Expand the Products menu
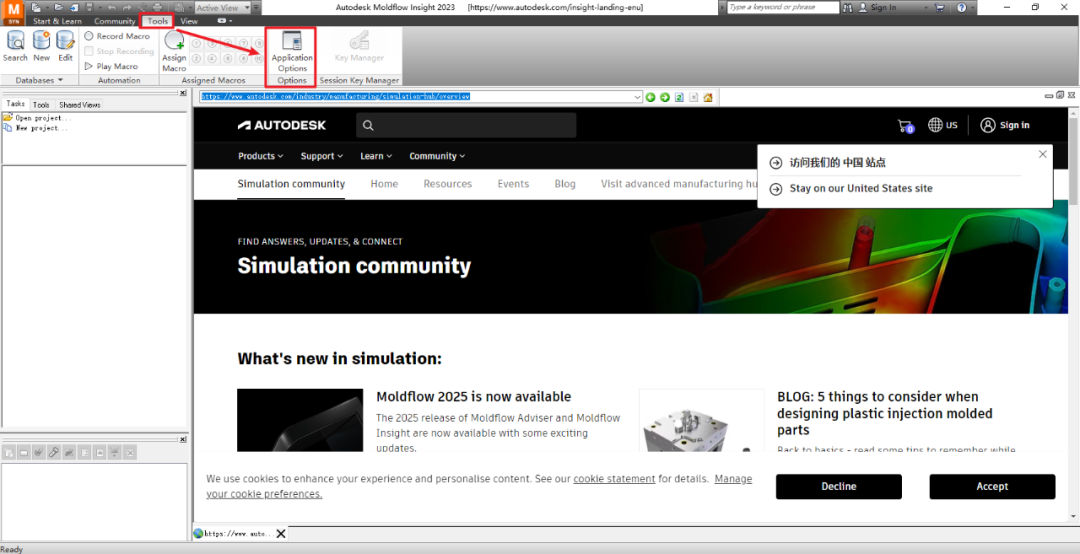This screenshot has width=1080, height=554. 260,156
